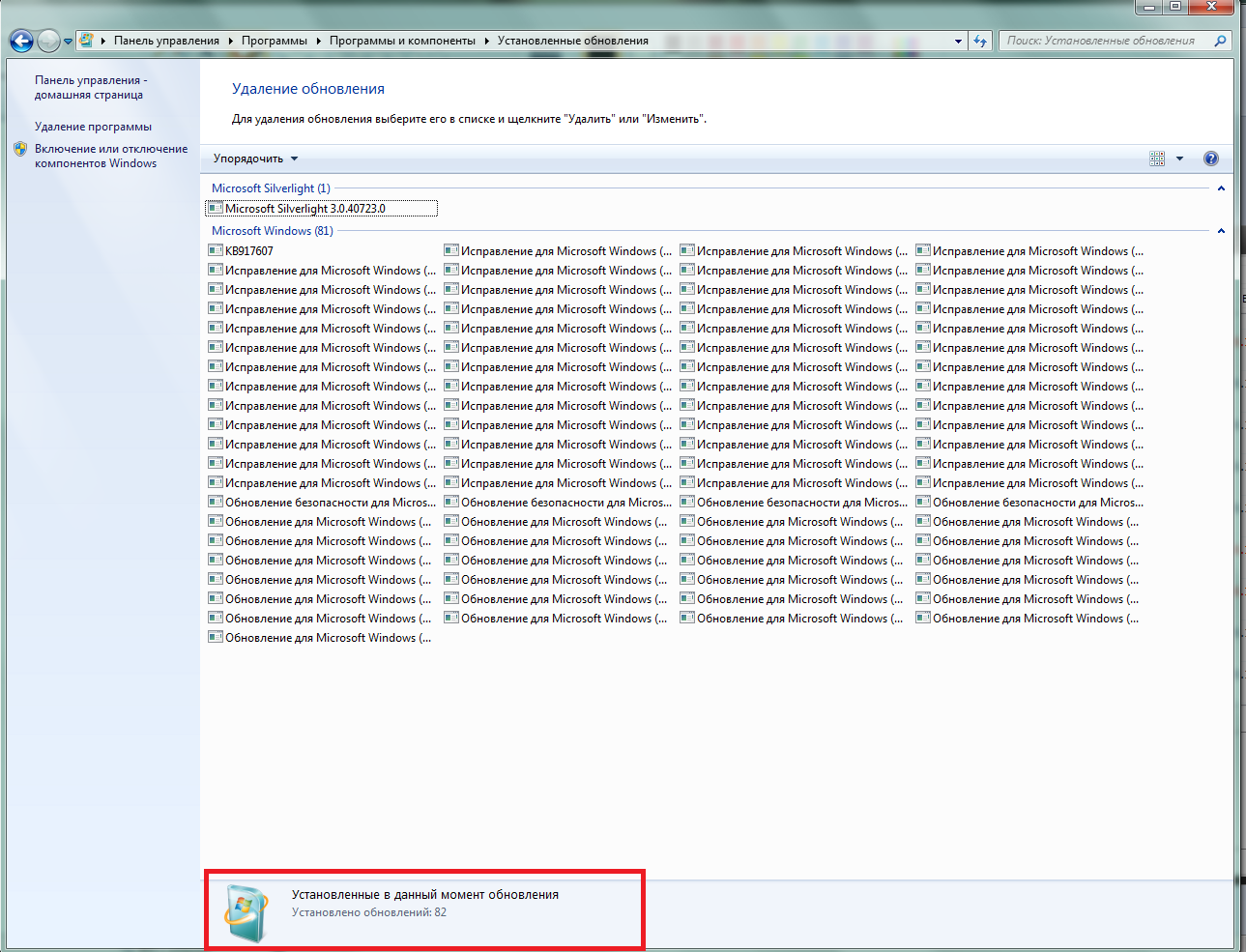
Task: Close the Control Panel window
Action: pos(1212,7)
